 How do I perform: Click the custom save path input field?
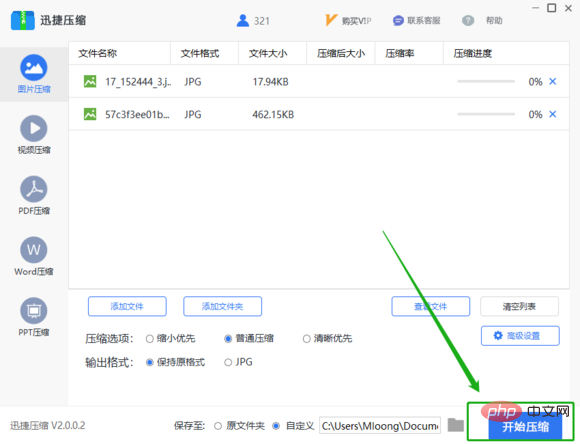(380, 426)
